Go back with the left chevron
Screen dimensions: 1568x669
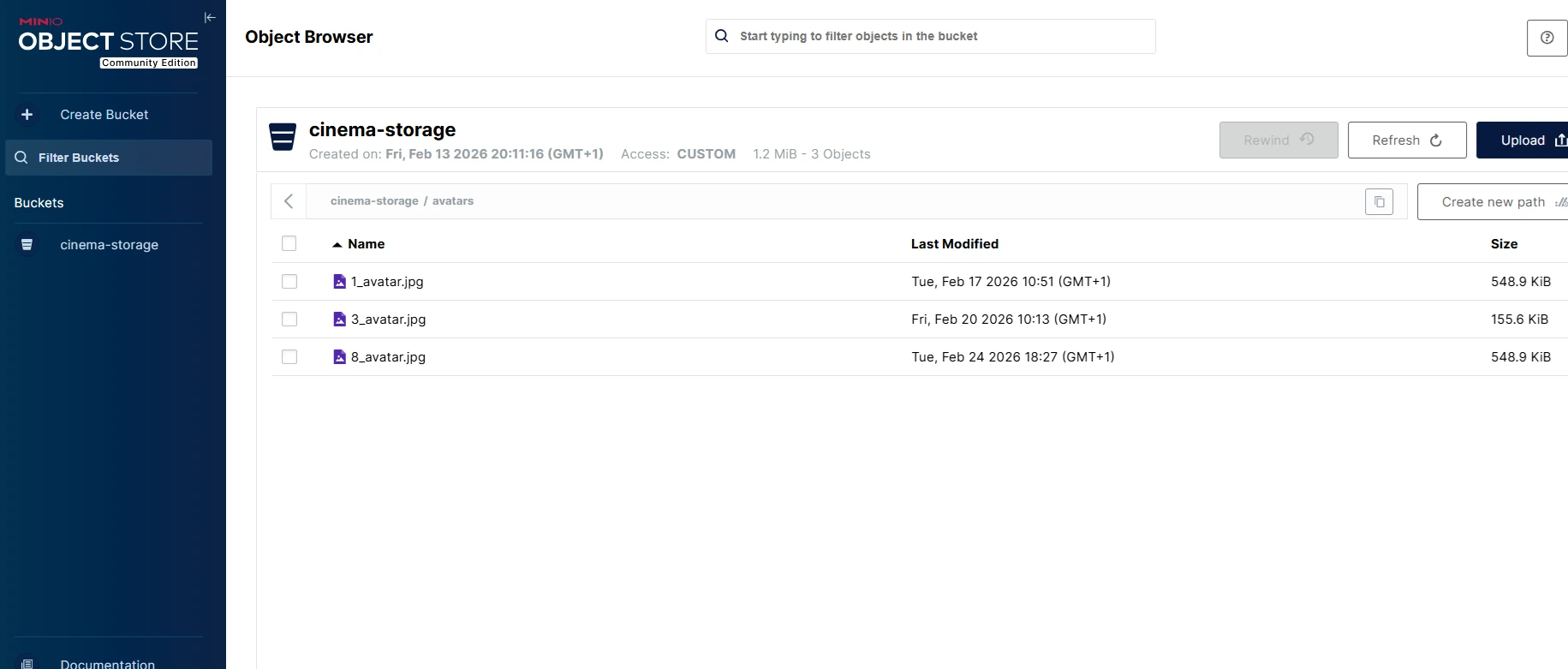tap(289, 201)
